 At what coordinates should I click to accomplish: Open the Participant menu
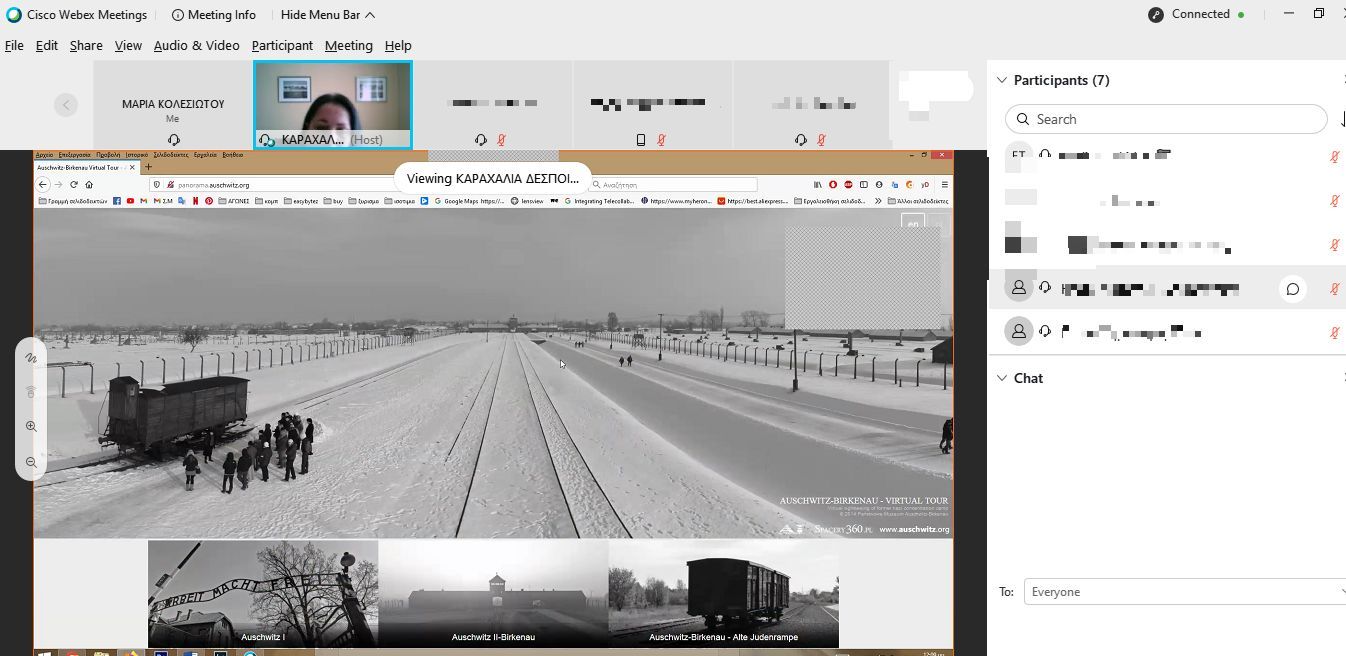(x=282, y=46)
